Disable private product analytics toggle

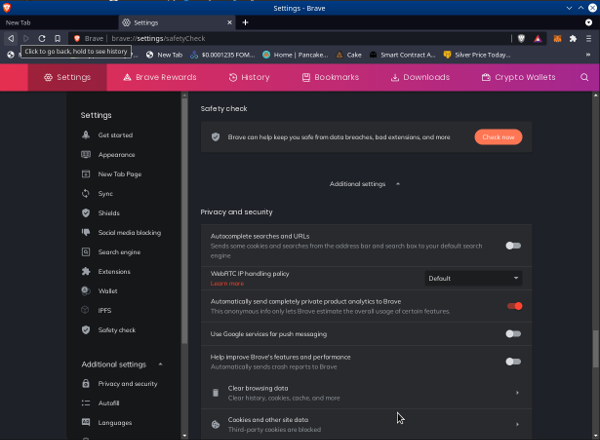click(514, 306)
